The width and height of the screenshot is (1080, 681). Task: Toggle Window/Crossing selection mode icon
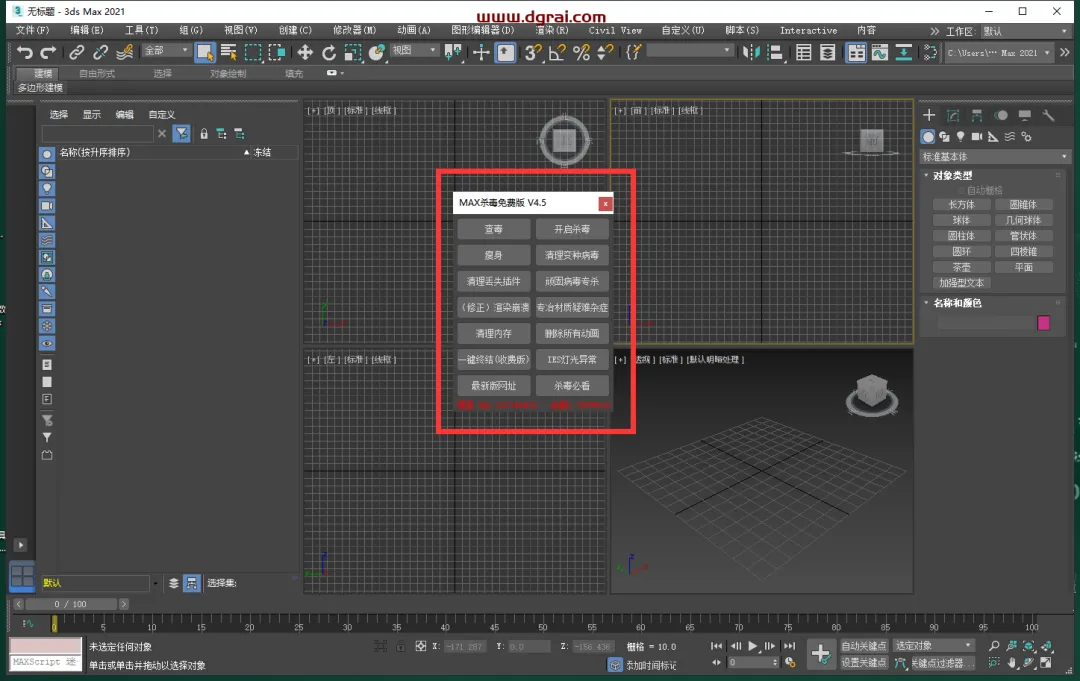(x=277, y=52)
